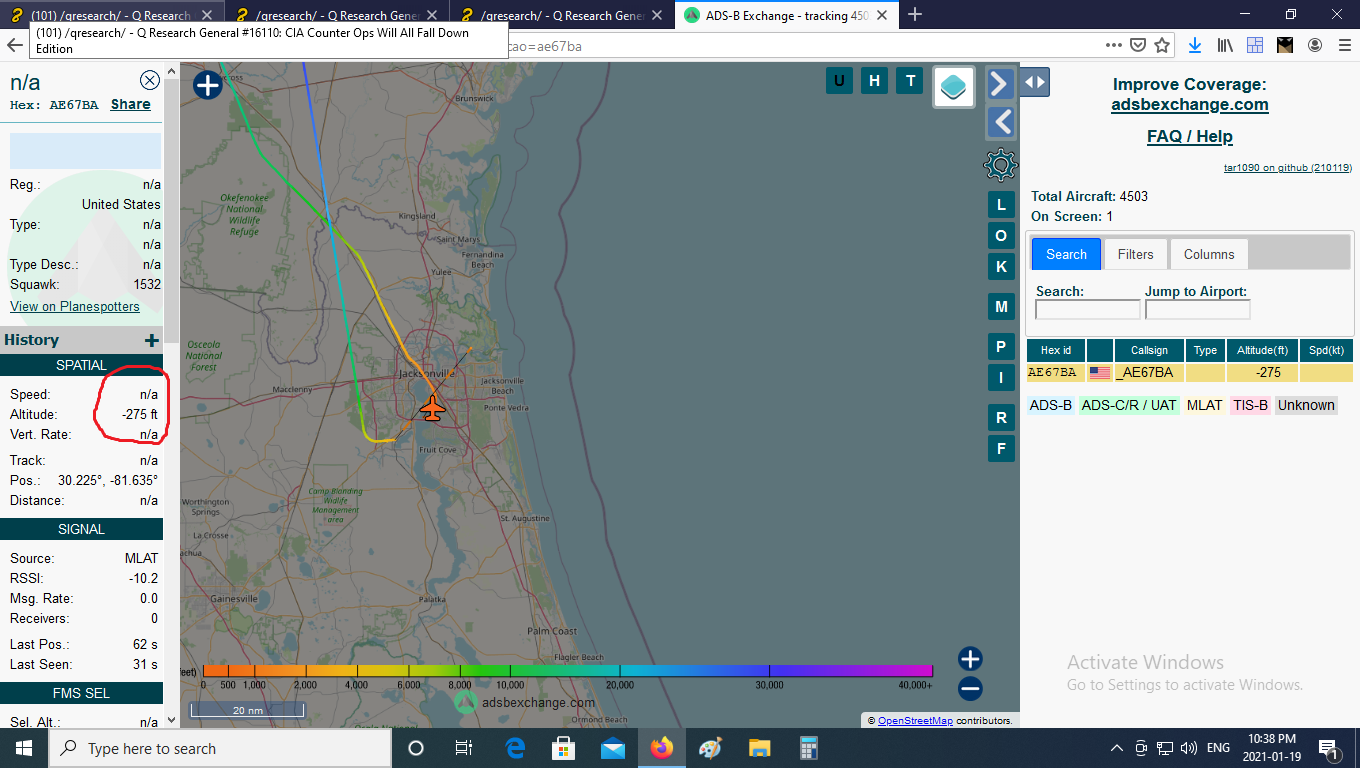The image size is (1360, 768).
Task: Sort by Callsign column header
Action: [x=1149, y=350]
